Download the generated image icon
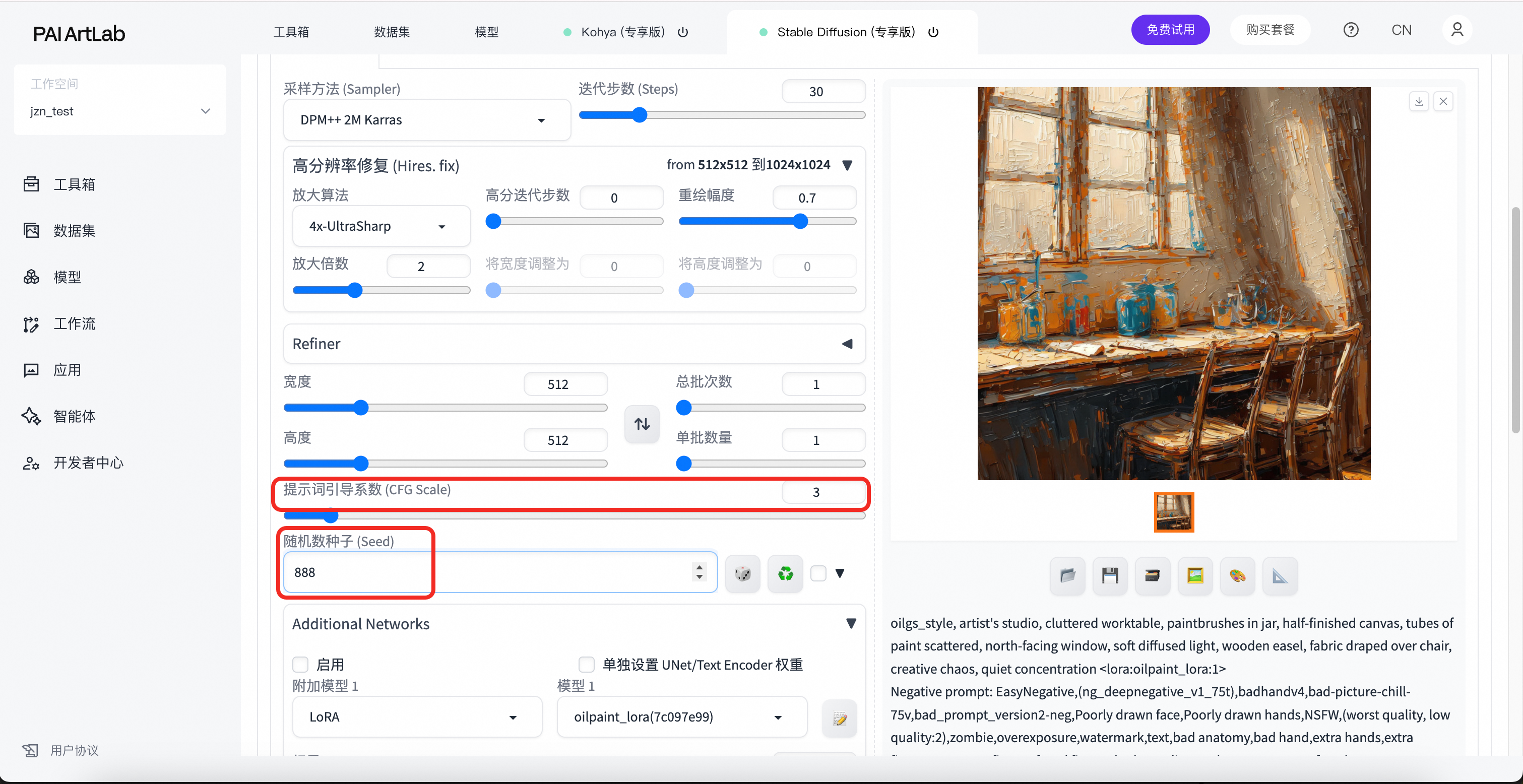Screen dimensions: 1523x784 tap(1419, 101)
